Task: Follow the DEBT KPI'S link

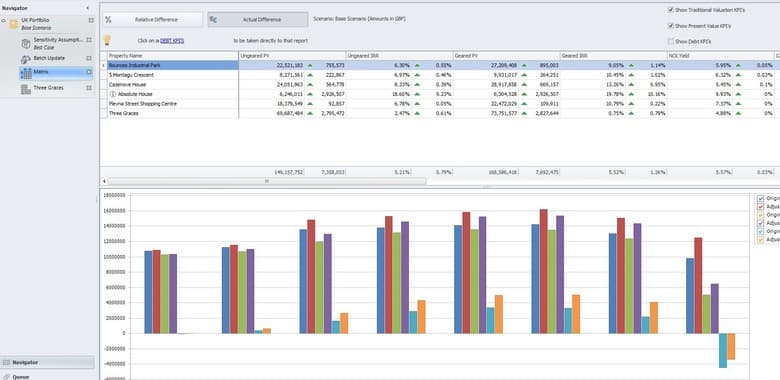Action: pyautogui.click(x=172, y=41)
